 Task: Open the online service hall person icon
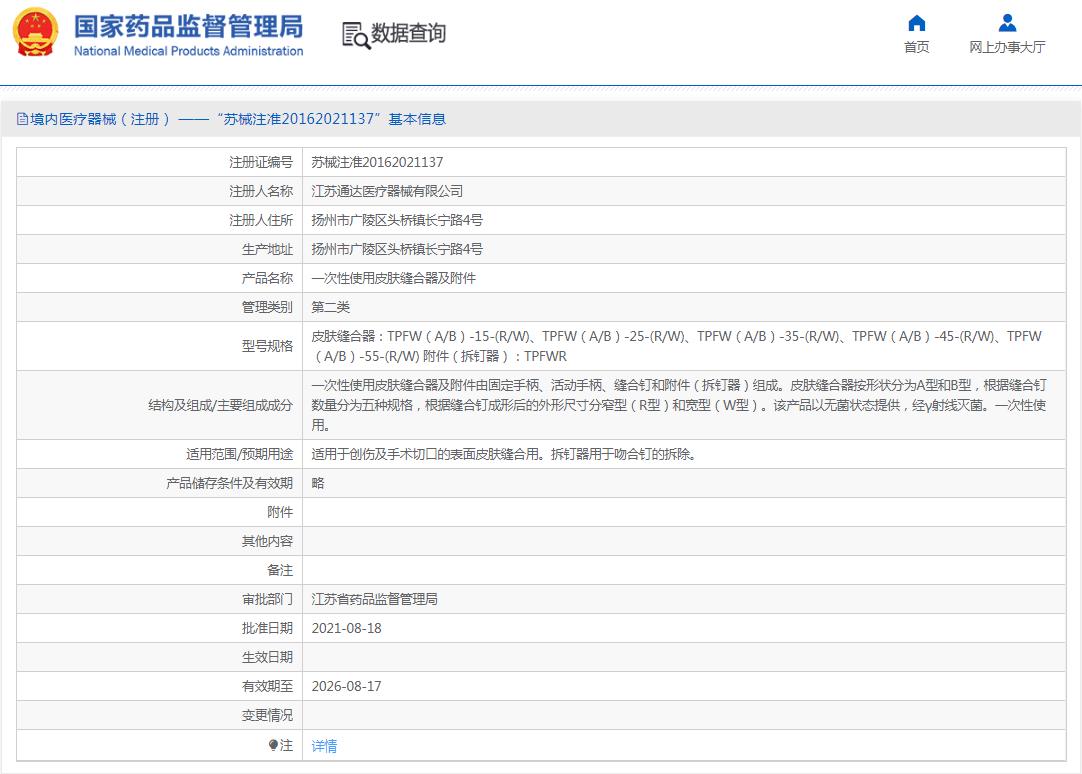coord(1007,23)
